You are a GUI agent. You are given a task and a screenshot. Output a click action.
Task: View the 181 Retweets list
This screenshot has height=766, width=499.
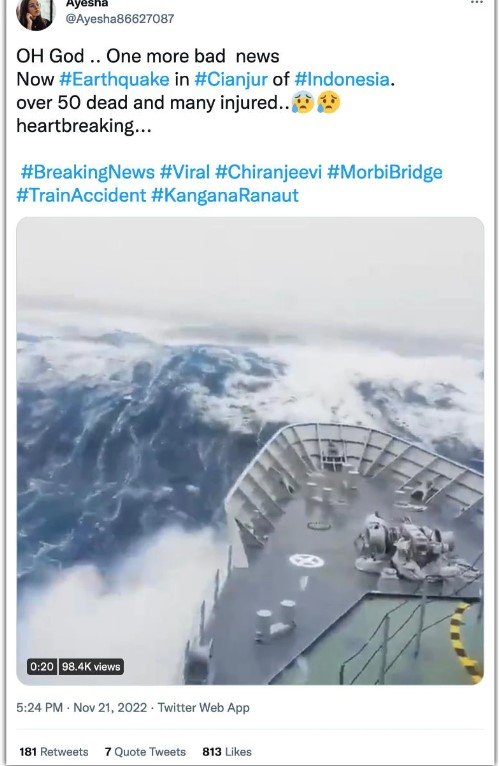point(54,752)
